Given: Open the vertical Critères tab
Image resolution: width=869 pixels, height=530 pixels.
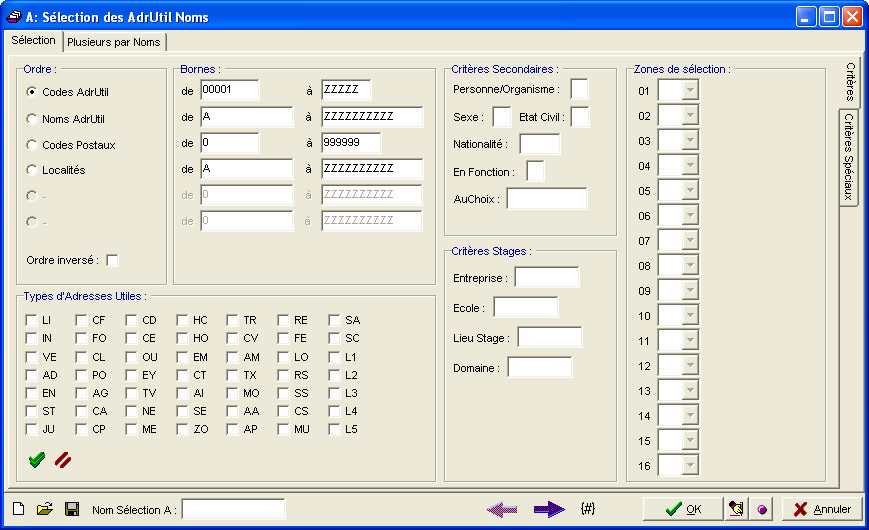Looking at the screenshot, I should (x=850, y=81).
